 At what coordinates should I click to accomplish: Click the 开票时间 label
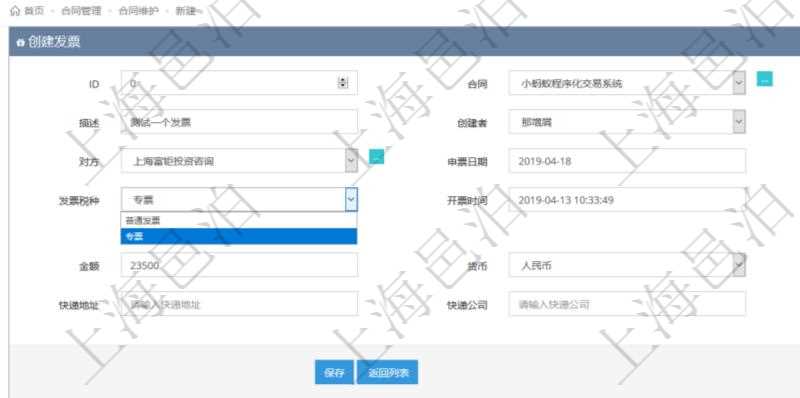click(x=467, y=201)
